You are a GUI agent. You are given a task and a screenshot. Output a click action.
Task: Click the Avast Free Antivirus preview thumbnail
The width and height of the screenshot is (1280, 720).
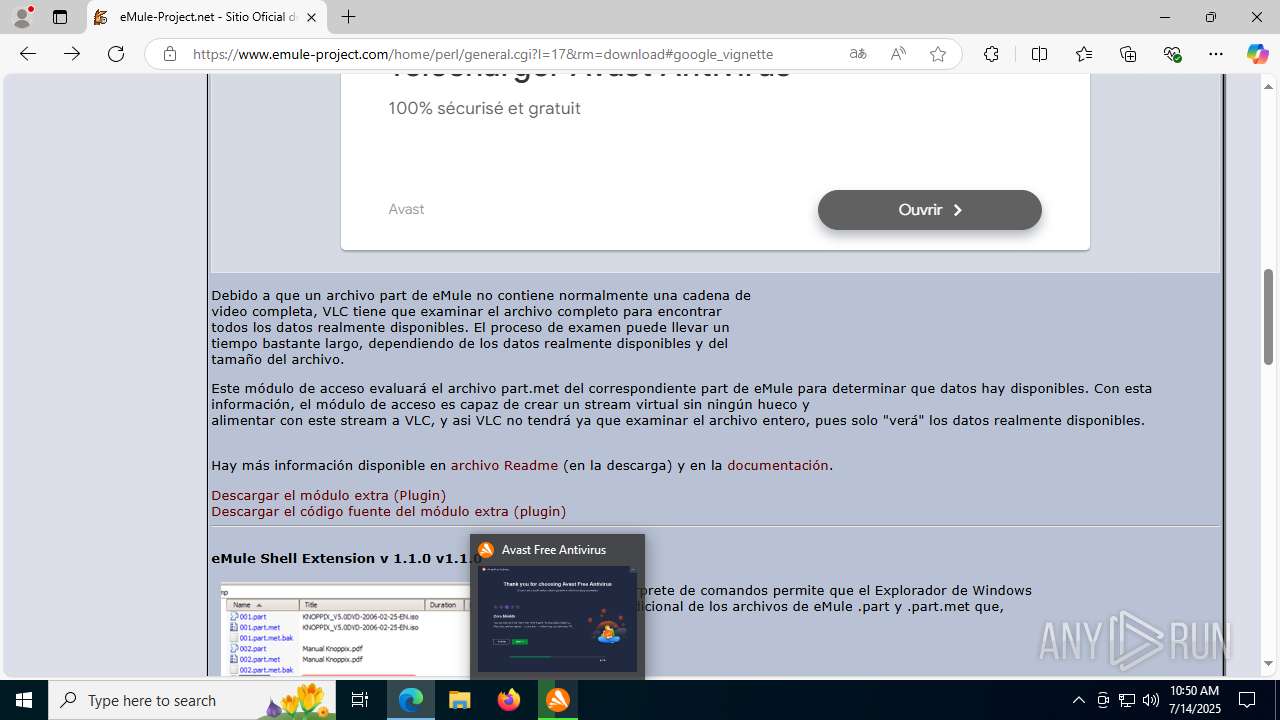(x=557, y=619)
